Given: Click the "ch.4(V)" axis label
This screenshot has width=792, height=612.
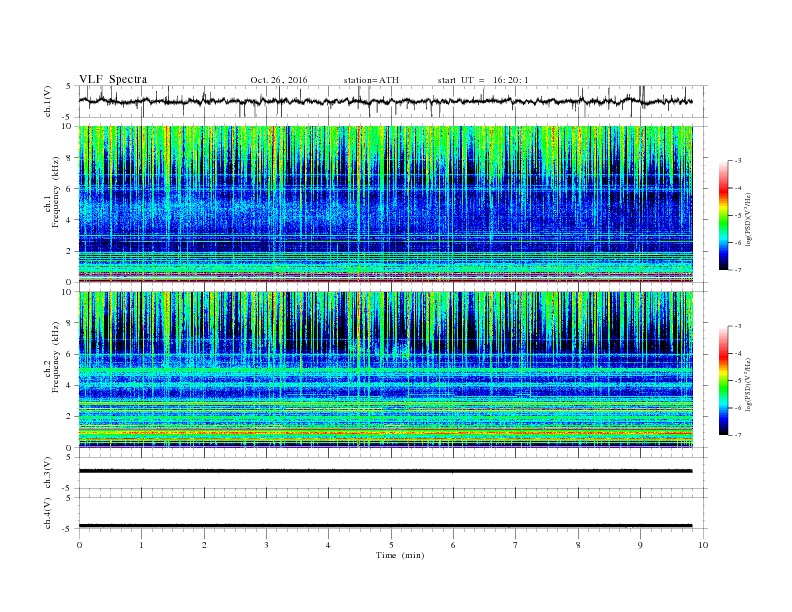Looking at the screenshot, I should click(48, 513).
